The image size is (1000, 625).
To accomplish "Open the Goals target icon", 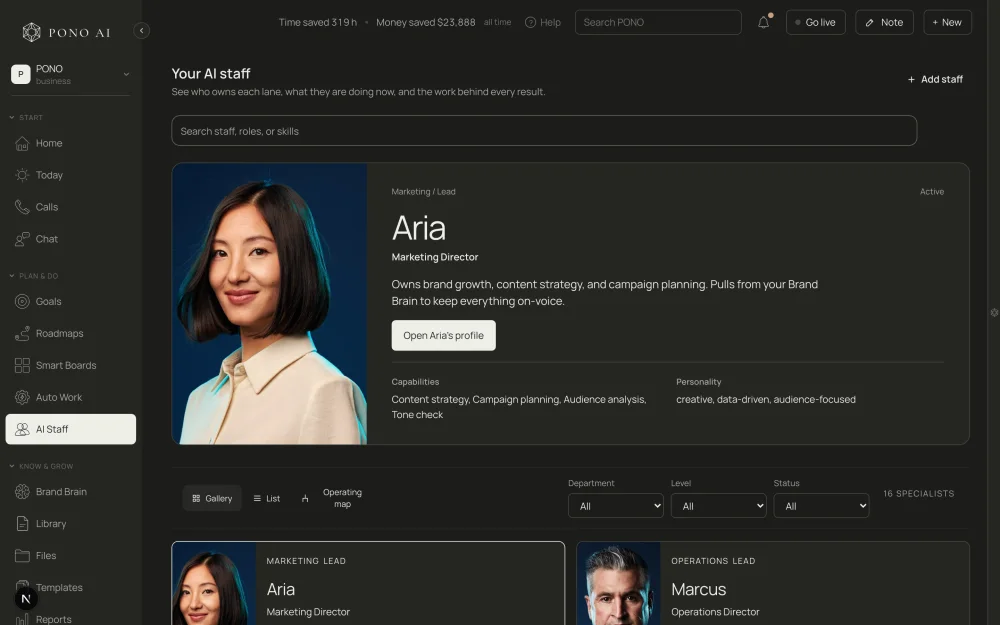I will 22,302.
